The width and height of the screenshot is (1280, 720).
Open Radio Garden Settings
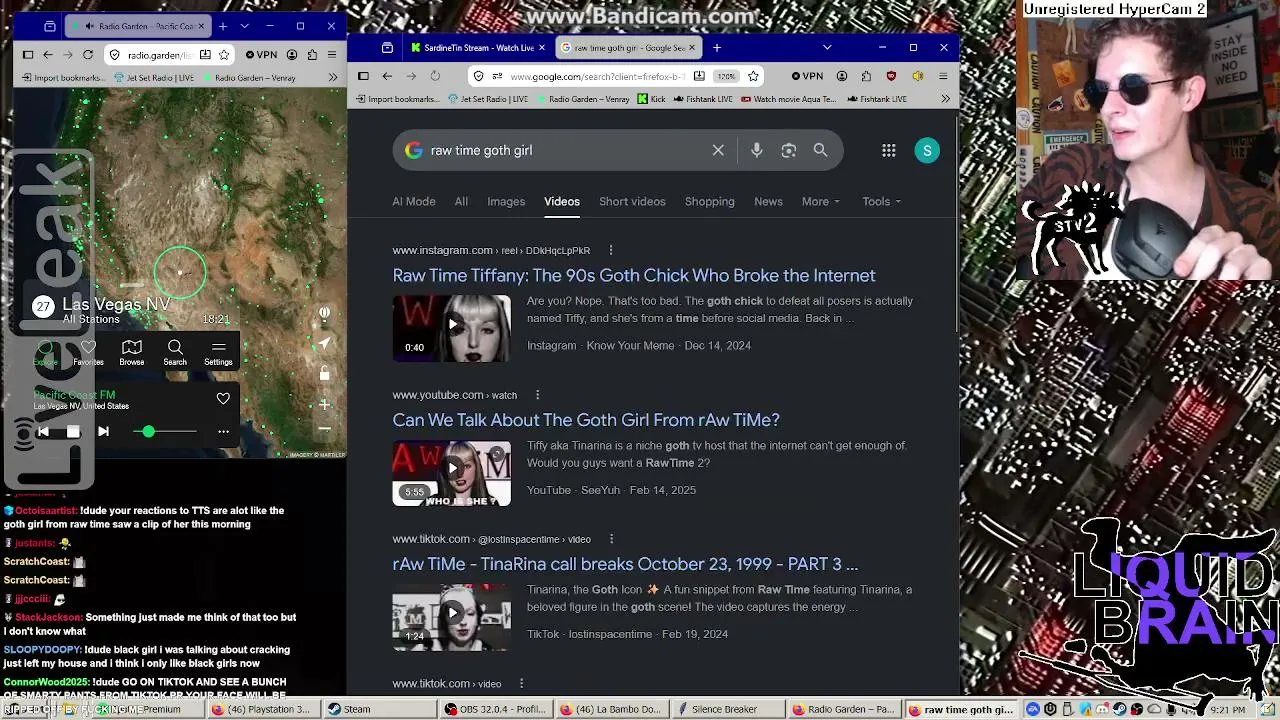coord(218,352)
